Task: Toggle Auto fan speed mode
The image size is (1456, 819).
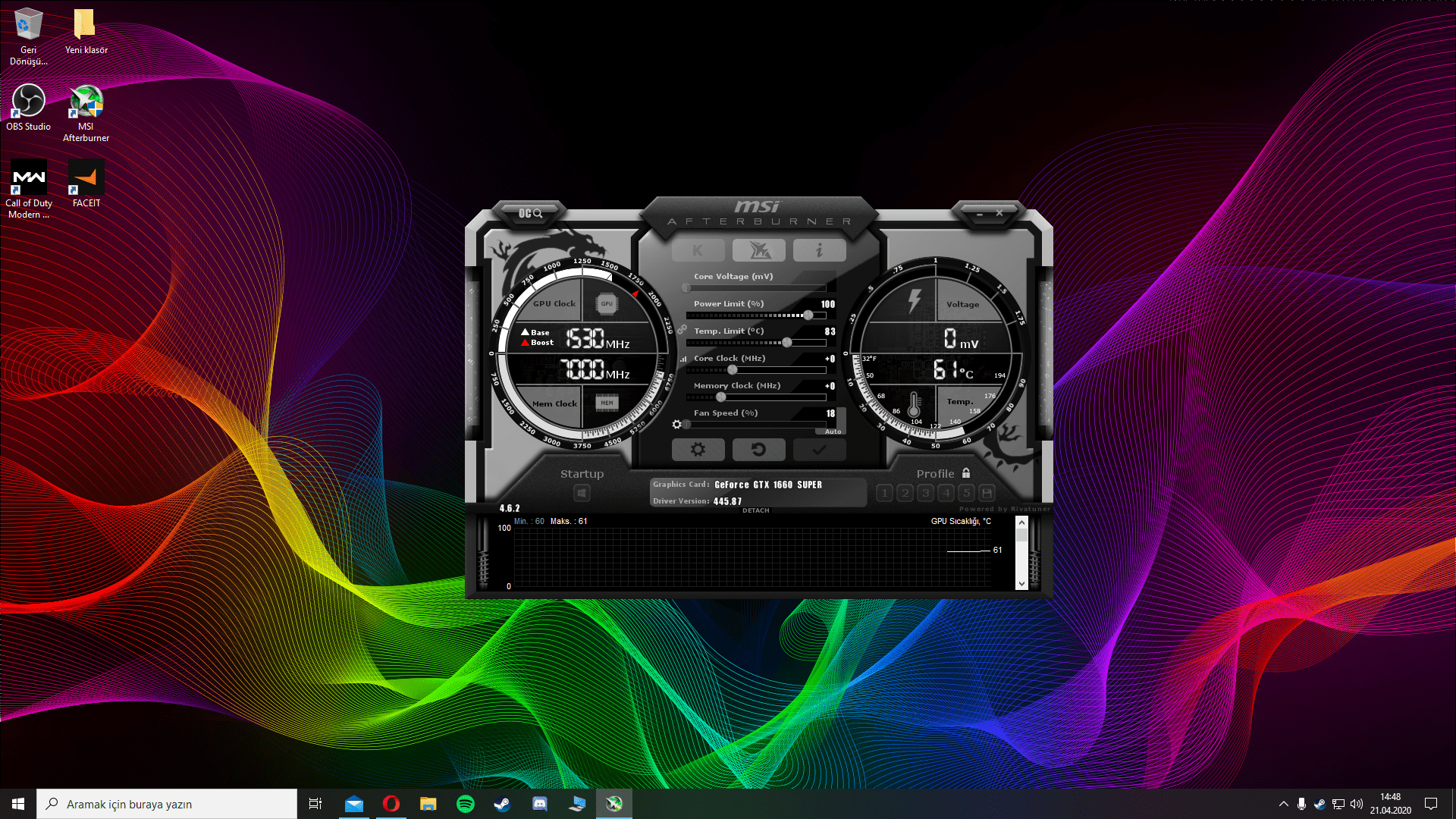Action: pos(833,431)
